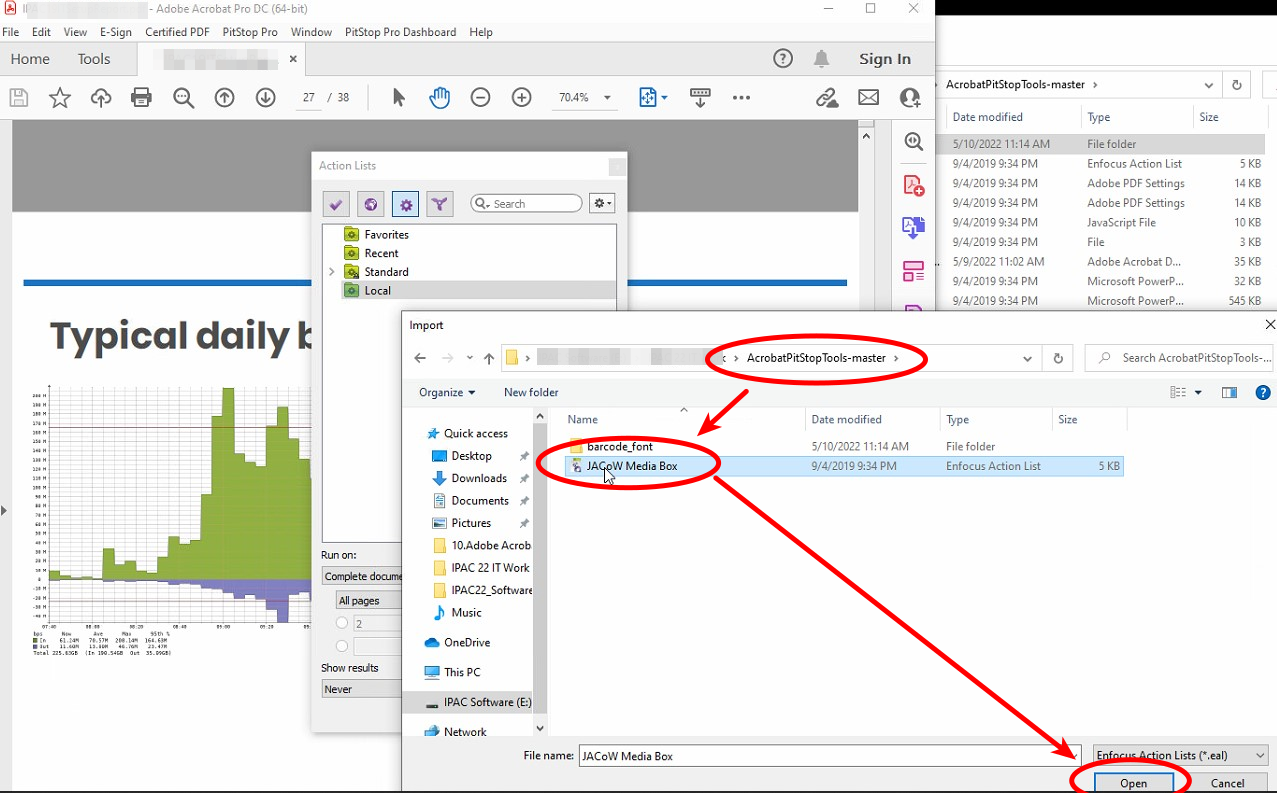Sort files by the Name column header
Image resolution: width=1277 pixels, height=793 pixels.
pyautogui.click(x=582, y=420)
